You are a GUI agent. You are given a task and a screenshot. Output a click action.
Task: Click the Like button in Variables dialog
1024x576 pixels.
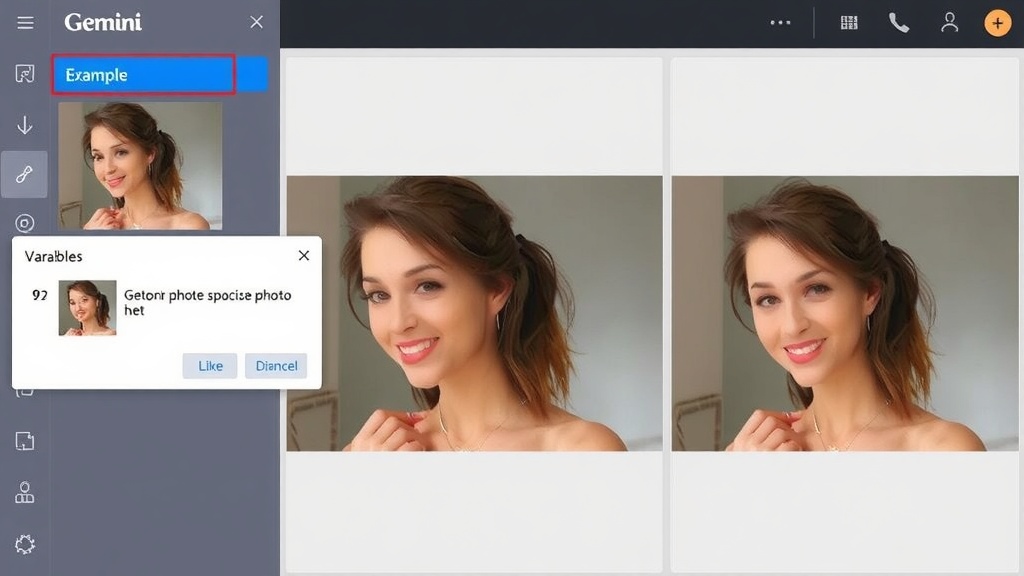[210, 366]
